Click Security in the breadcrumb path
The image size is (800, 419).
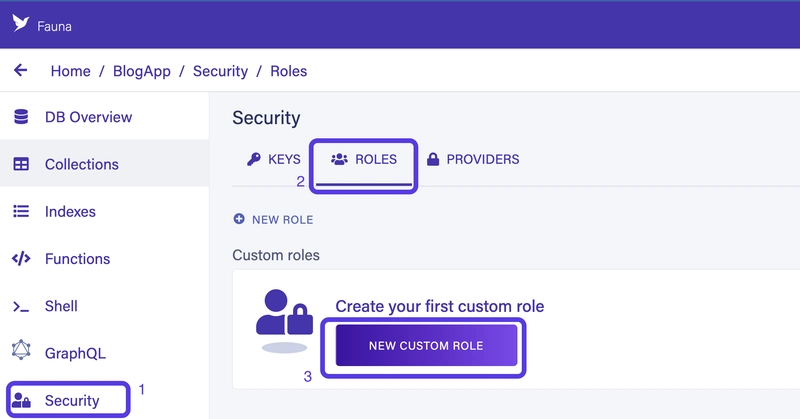(220, 71)
